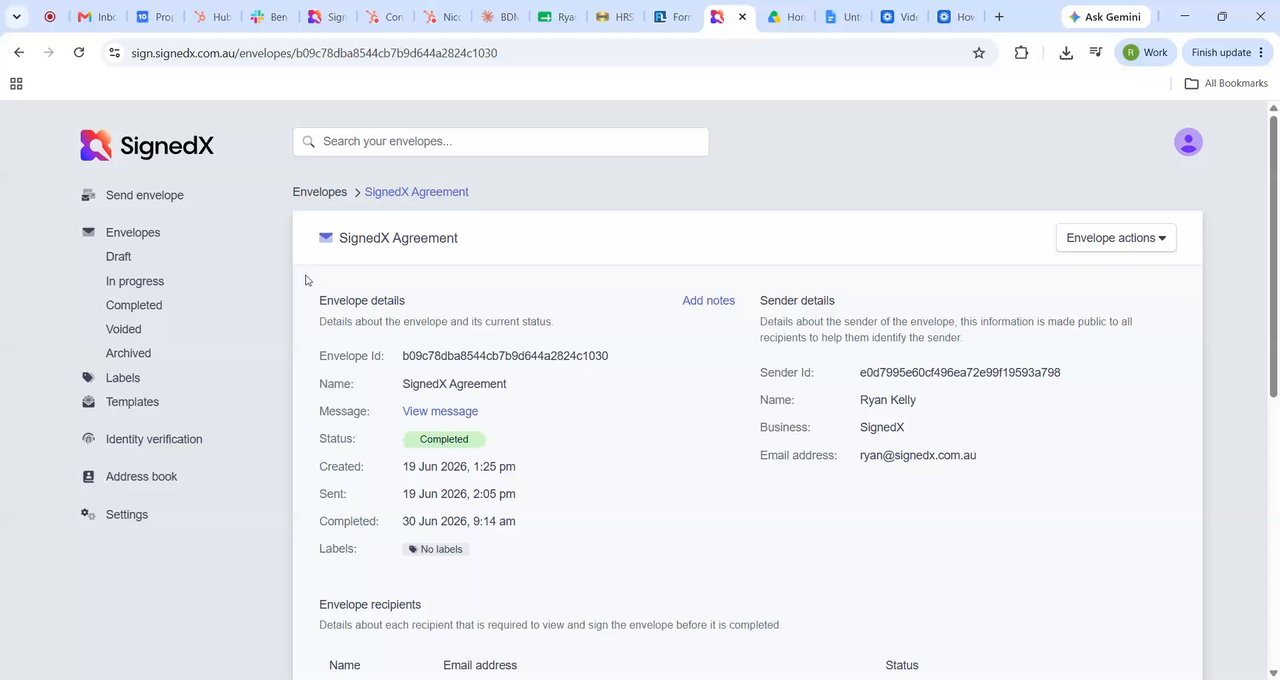Open the Chrome downloads icon

[1066, 53]
